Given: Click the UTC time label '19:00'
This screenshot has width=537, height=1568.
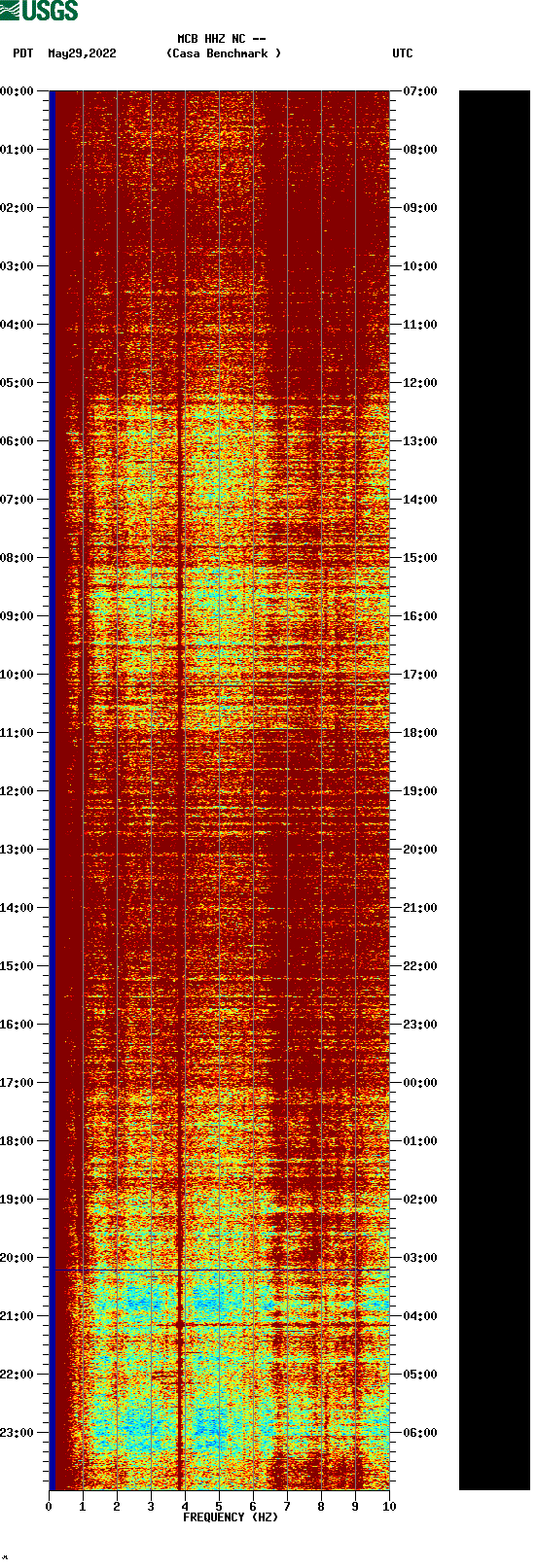Looking at the screenshot, I should point(420,791).
